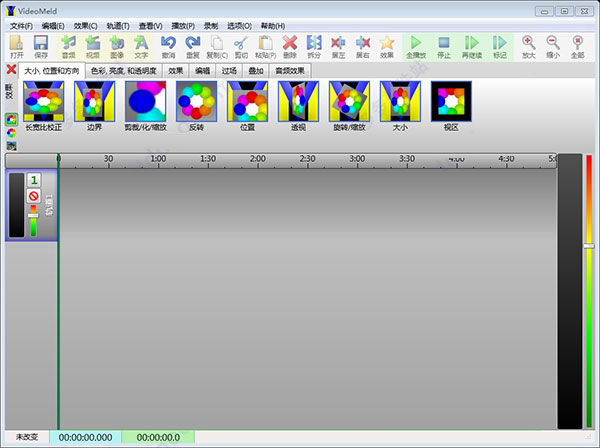
Task: Open the 录制 menu
Action: tap(211, 26)
